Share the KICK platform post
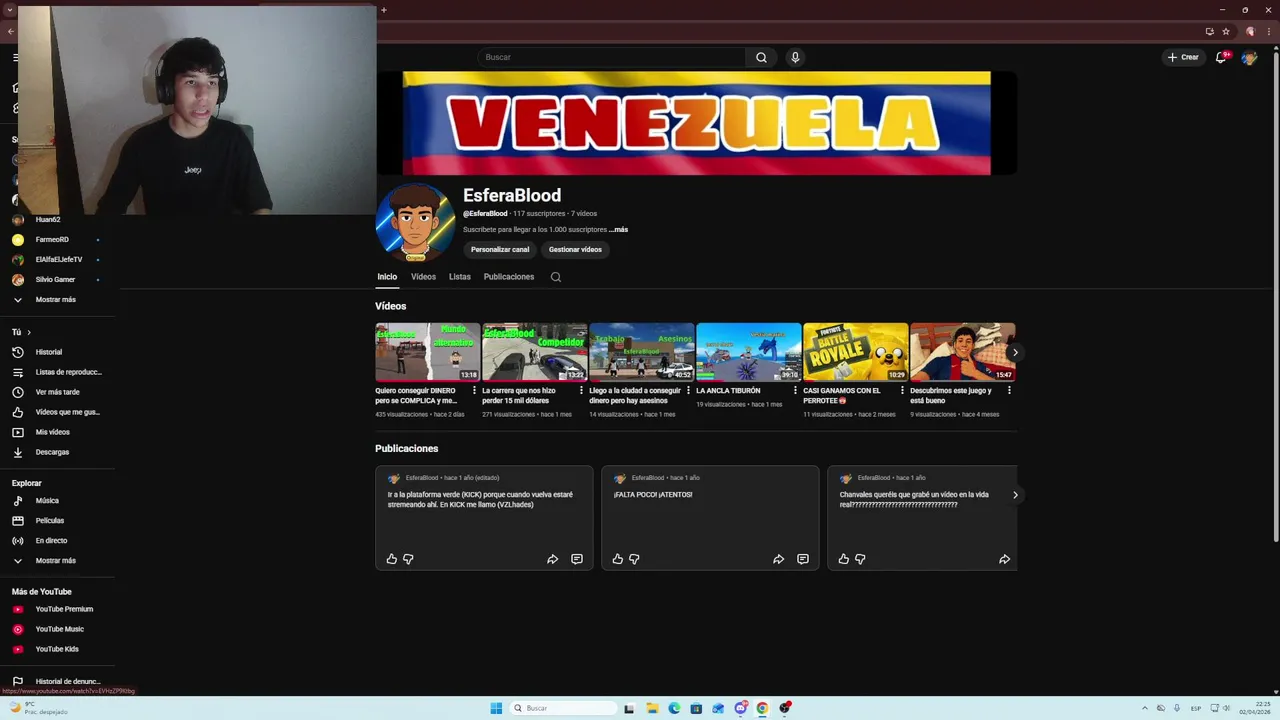Viewport: 1280px width, 720px height. click(x=552, y=559)
